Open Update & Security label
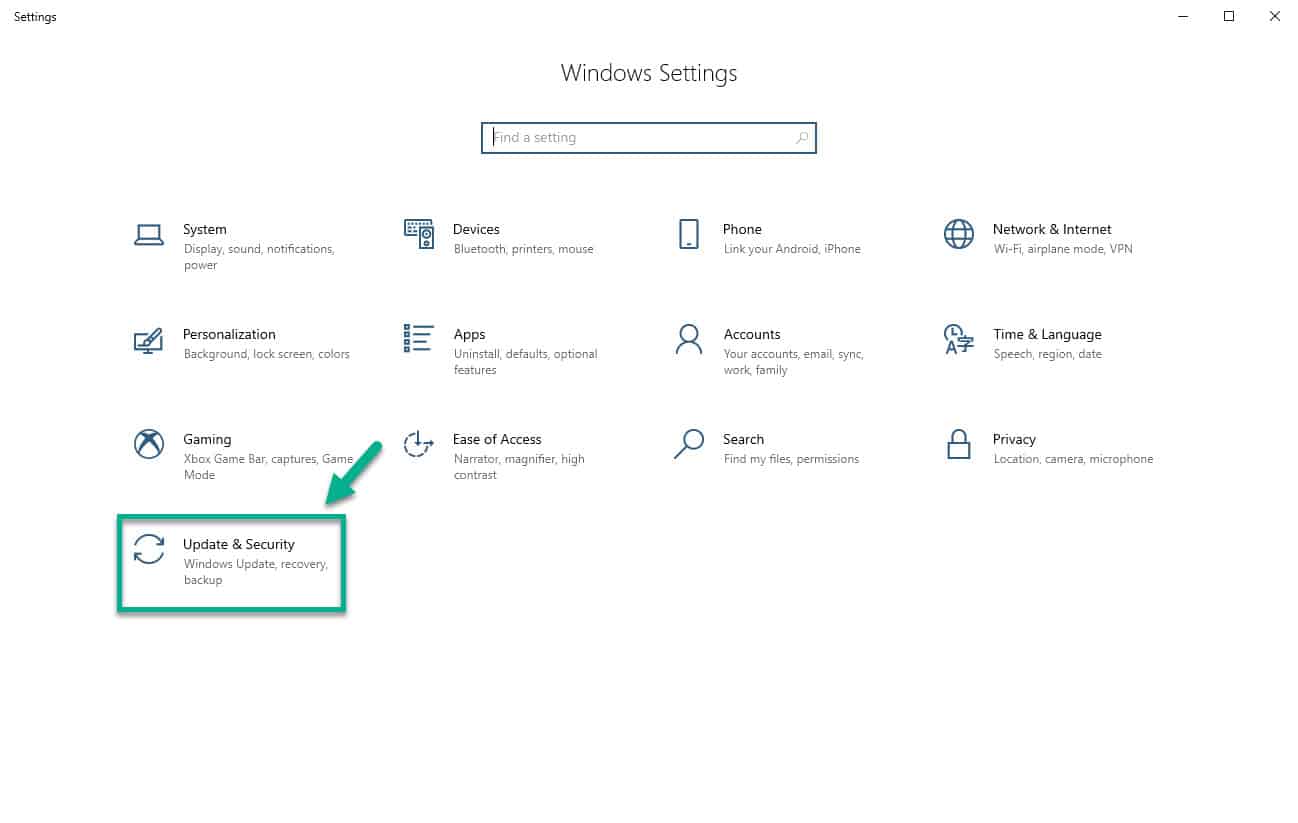1298x823 pixels. pos(239,544)
